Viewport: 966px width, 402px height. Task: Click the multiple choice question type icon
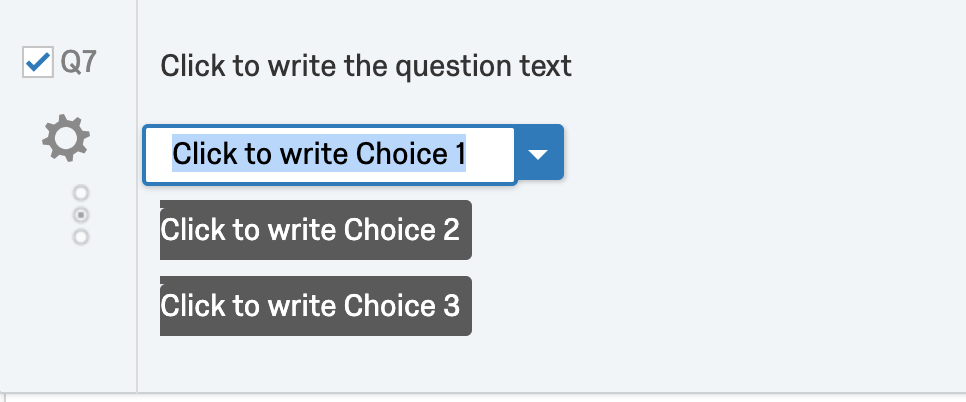pos(82,214)
